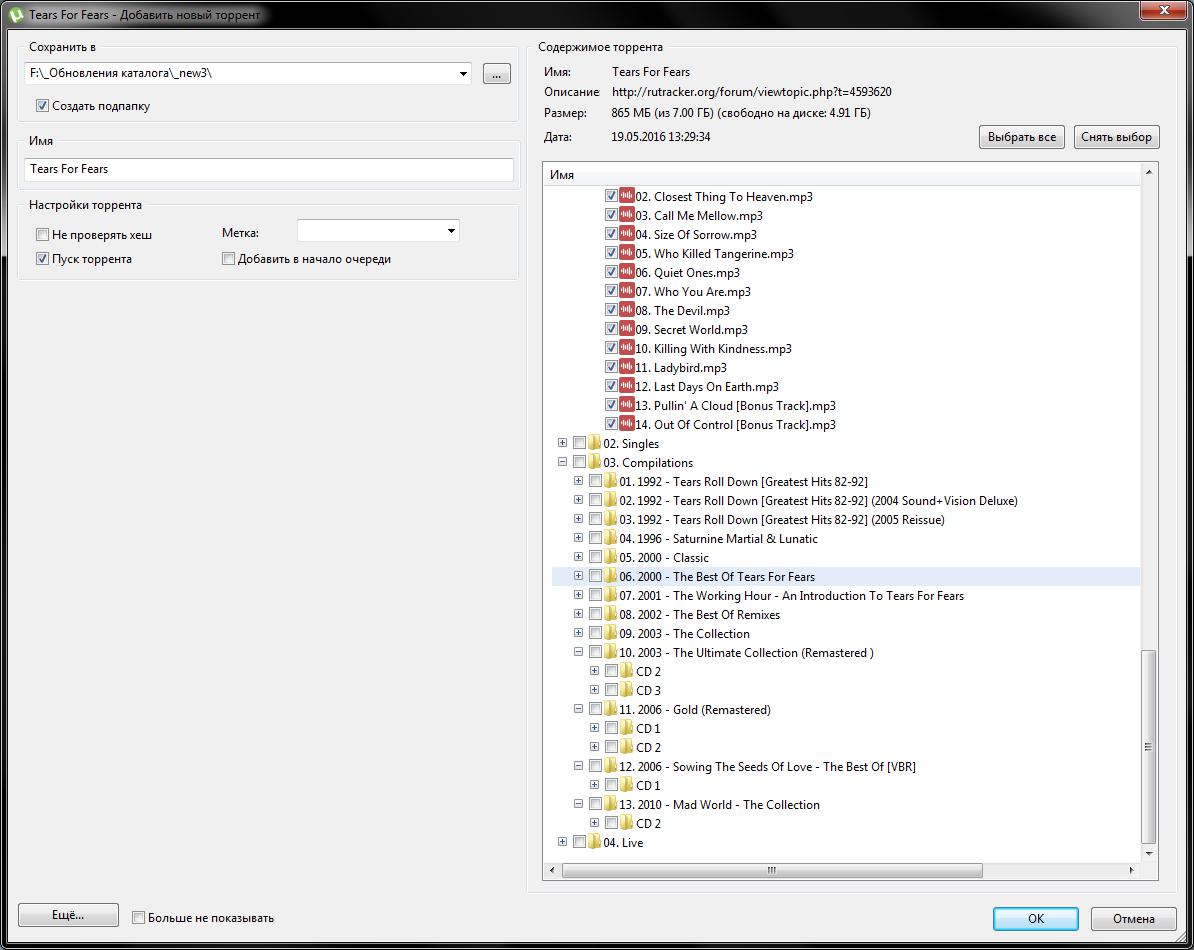
Task: Click the 'Отмена' cancel button
Action: click(1133, 919)
